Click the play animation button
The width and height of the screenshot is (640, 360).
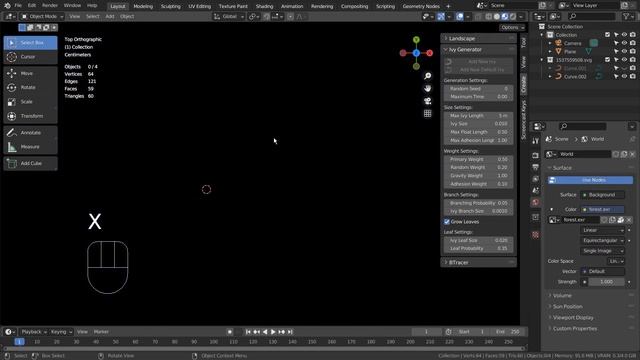(x=273, y=332)
